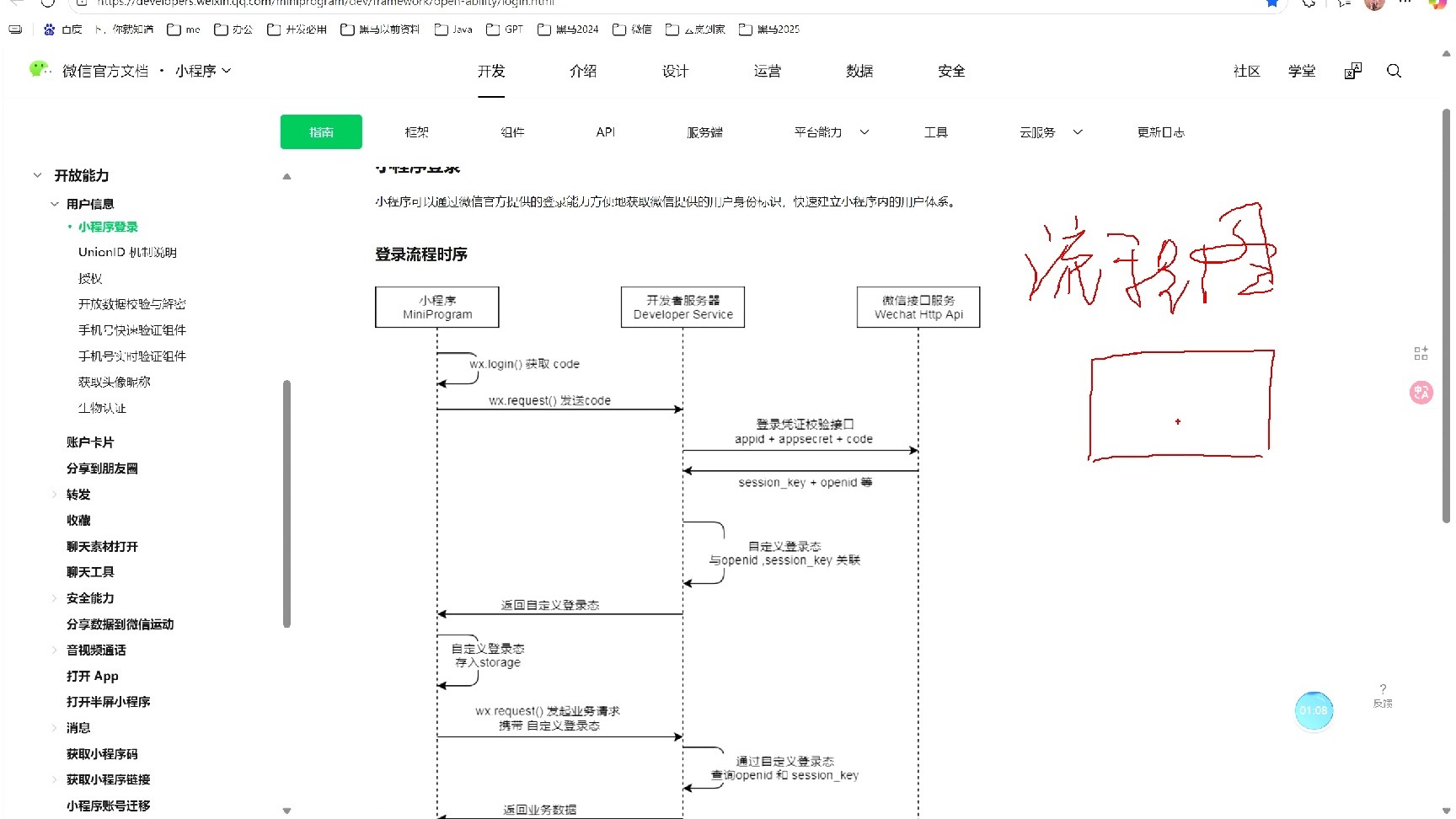Click the bookmark star in the address bar
This screenshot has height=819, width=1456.
(x=1272, y=3)
